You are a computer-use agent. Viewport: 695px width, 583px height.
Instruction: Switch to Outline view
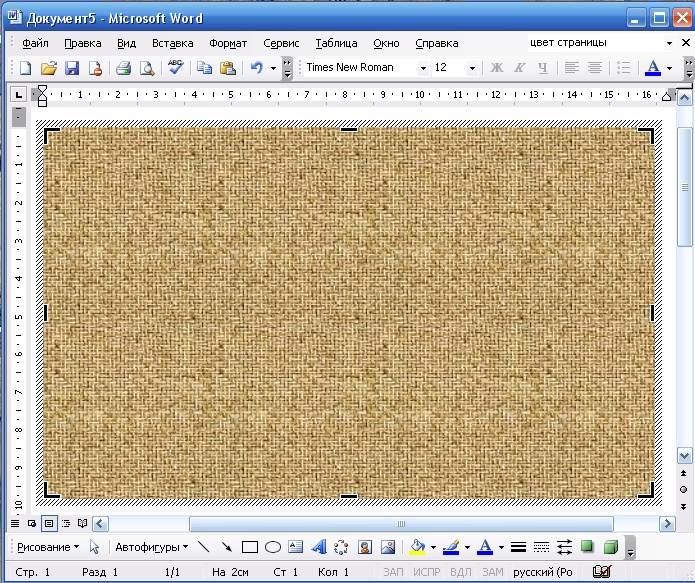(x=66, y=524)
